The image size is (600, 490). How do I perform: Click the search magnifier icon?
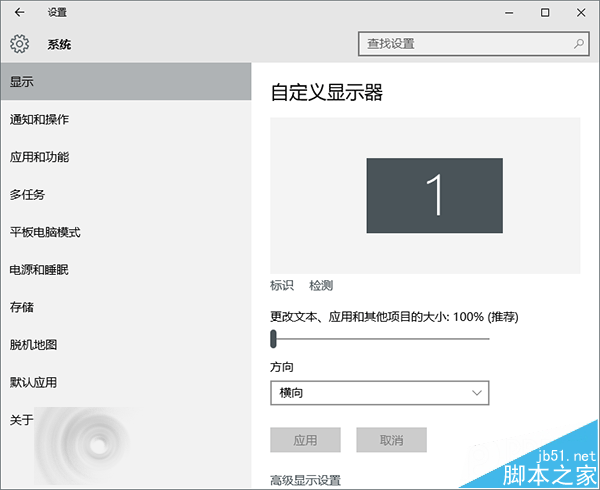[579, 44]
